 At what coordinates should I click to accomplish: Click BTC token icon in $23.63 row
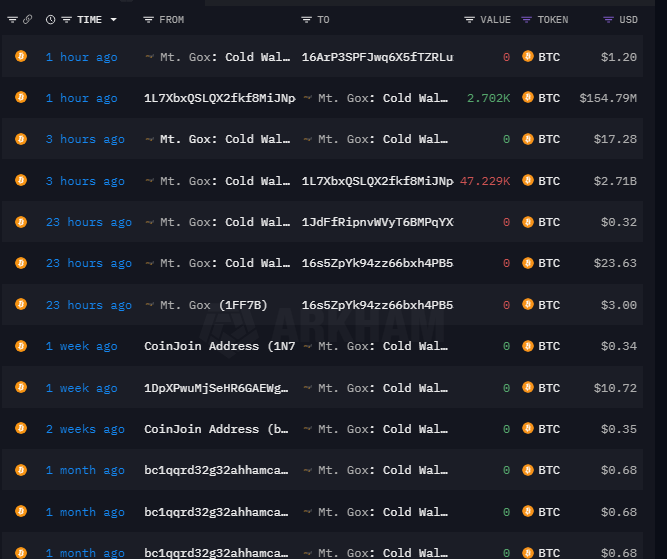coord(528,263)
